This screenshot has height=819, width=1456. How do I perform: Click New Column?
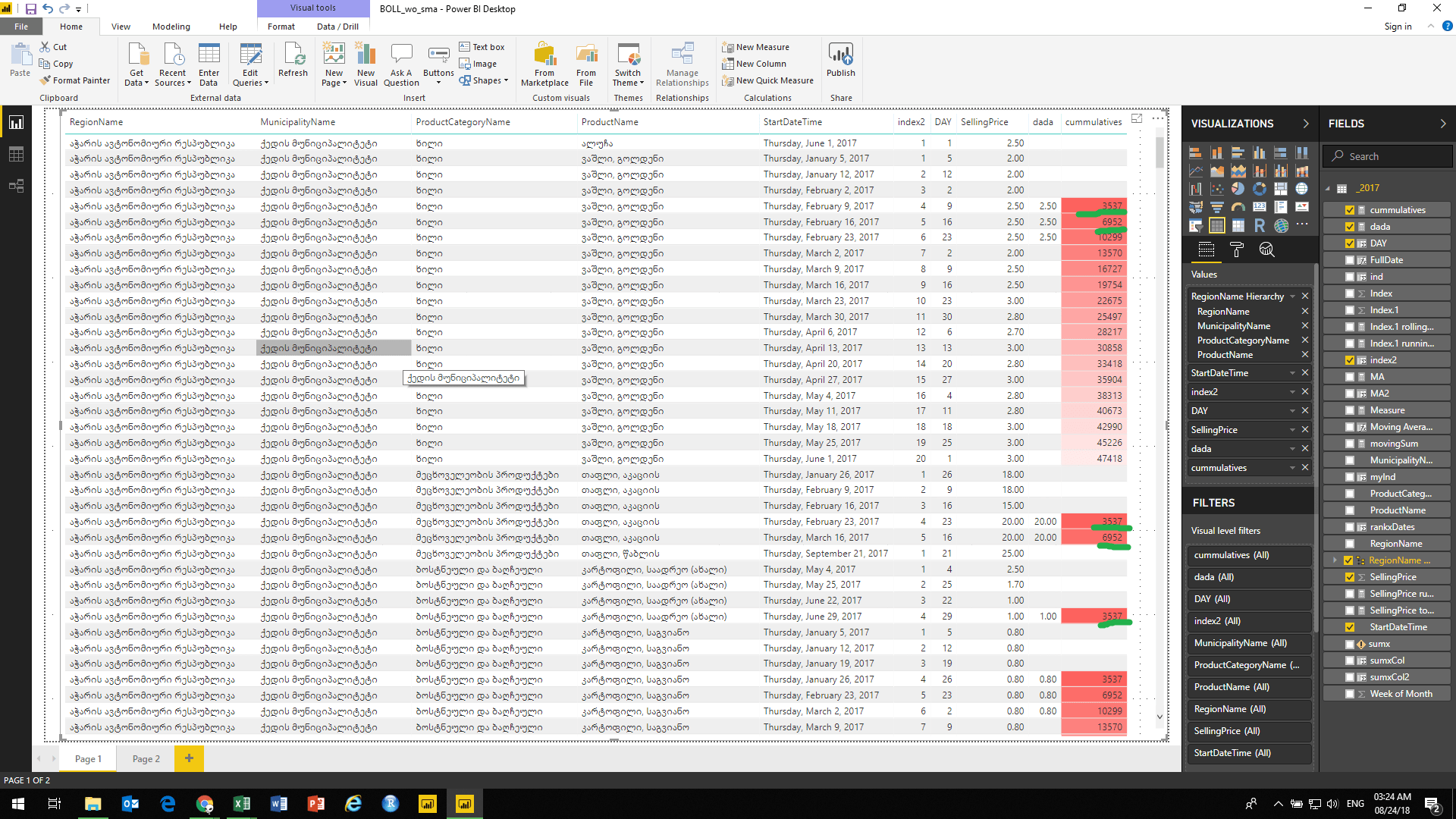coord(754,64)
